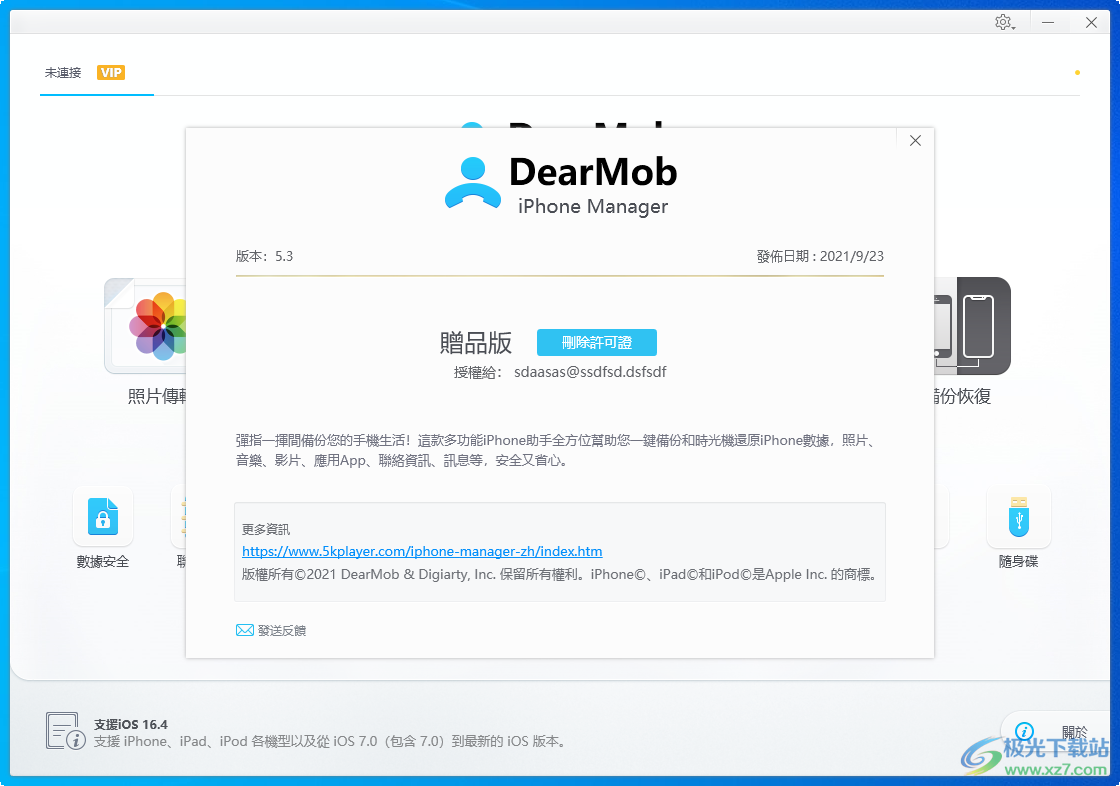This screenshot has width=1120, height=786.
Task: Click the iOS support info icon
Action: (x=66, y=730)
